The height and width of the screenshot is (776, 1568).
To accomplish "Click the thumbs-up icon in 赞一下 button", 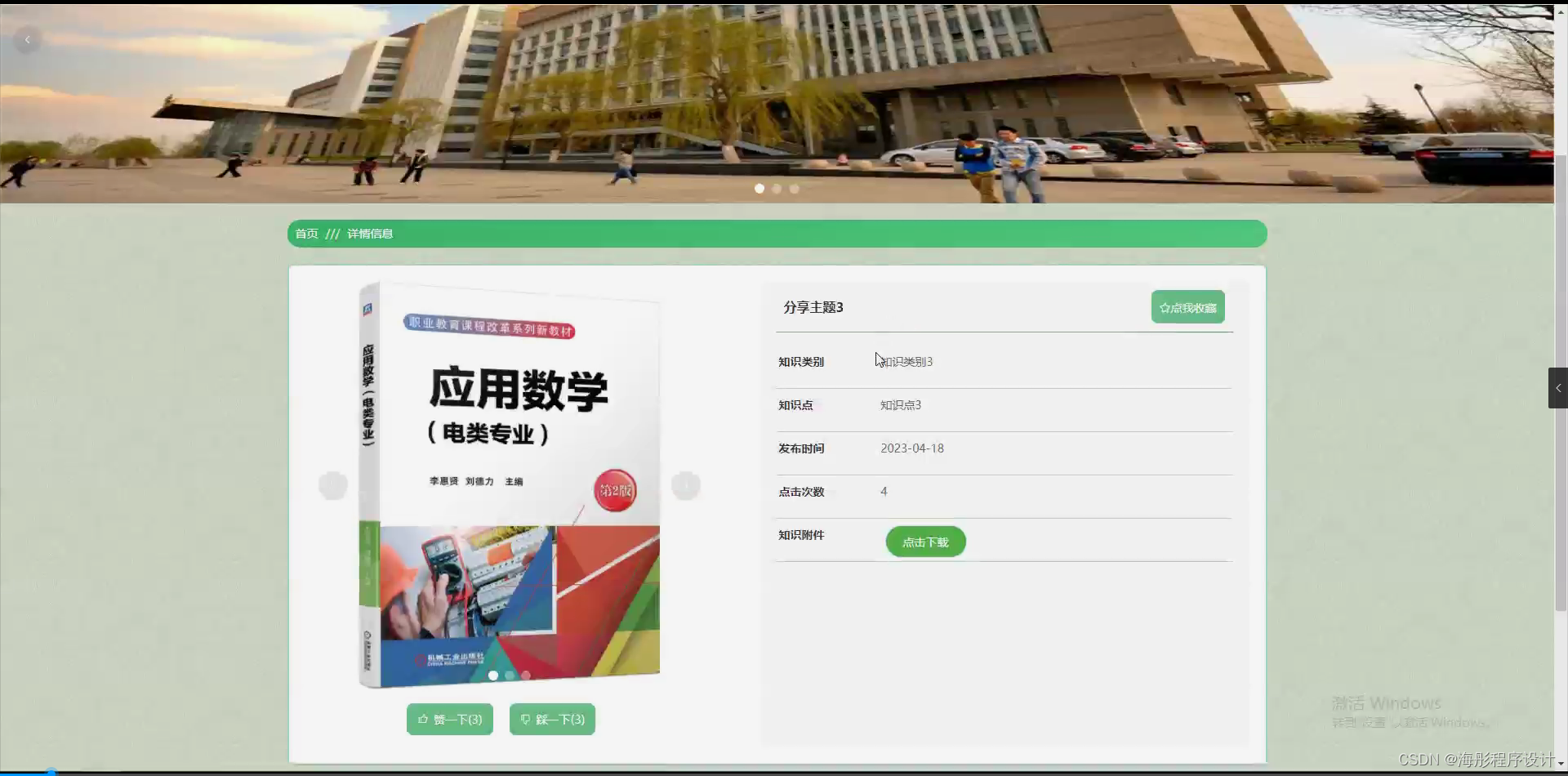I will pyautogui.click(x=423, y=719).
